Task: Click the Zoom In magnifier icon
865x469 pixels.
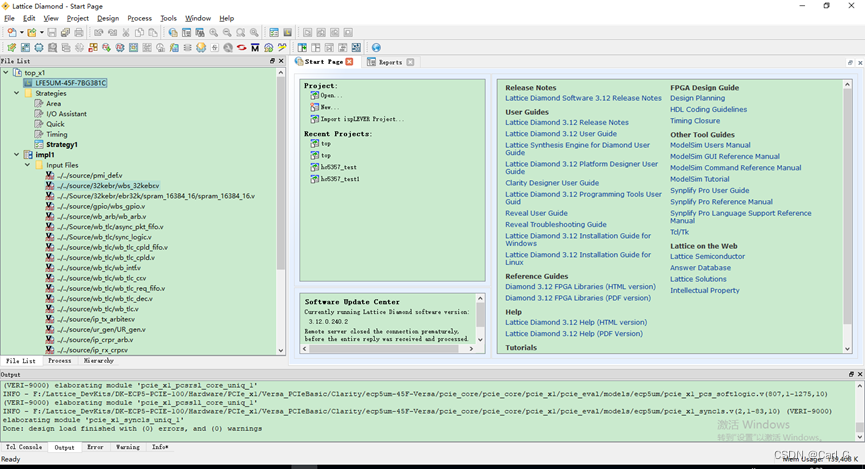Action: coord(213,33)
